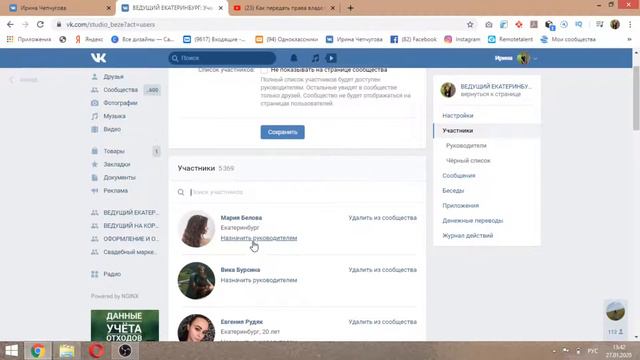Screen dimensions: 640x360
Task: Open Managers in the community menu
Action: click(x=466, y=146)
